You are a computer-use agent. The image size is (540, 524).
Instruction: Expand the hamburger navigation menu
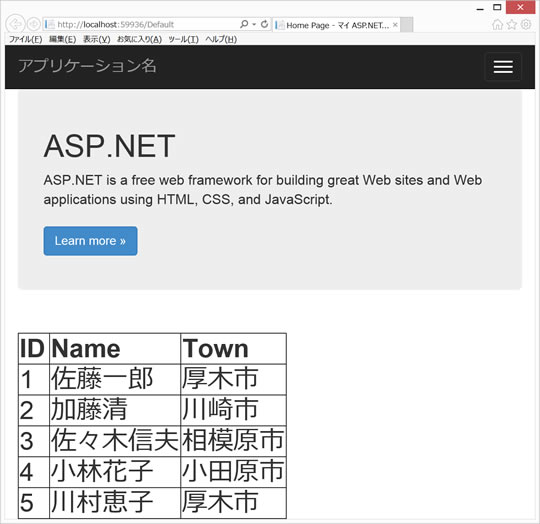point(503,67)
